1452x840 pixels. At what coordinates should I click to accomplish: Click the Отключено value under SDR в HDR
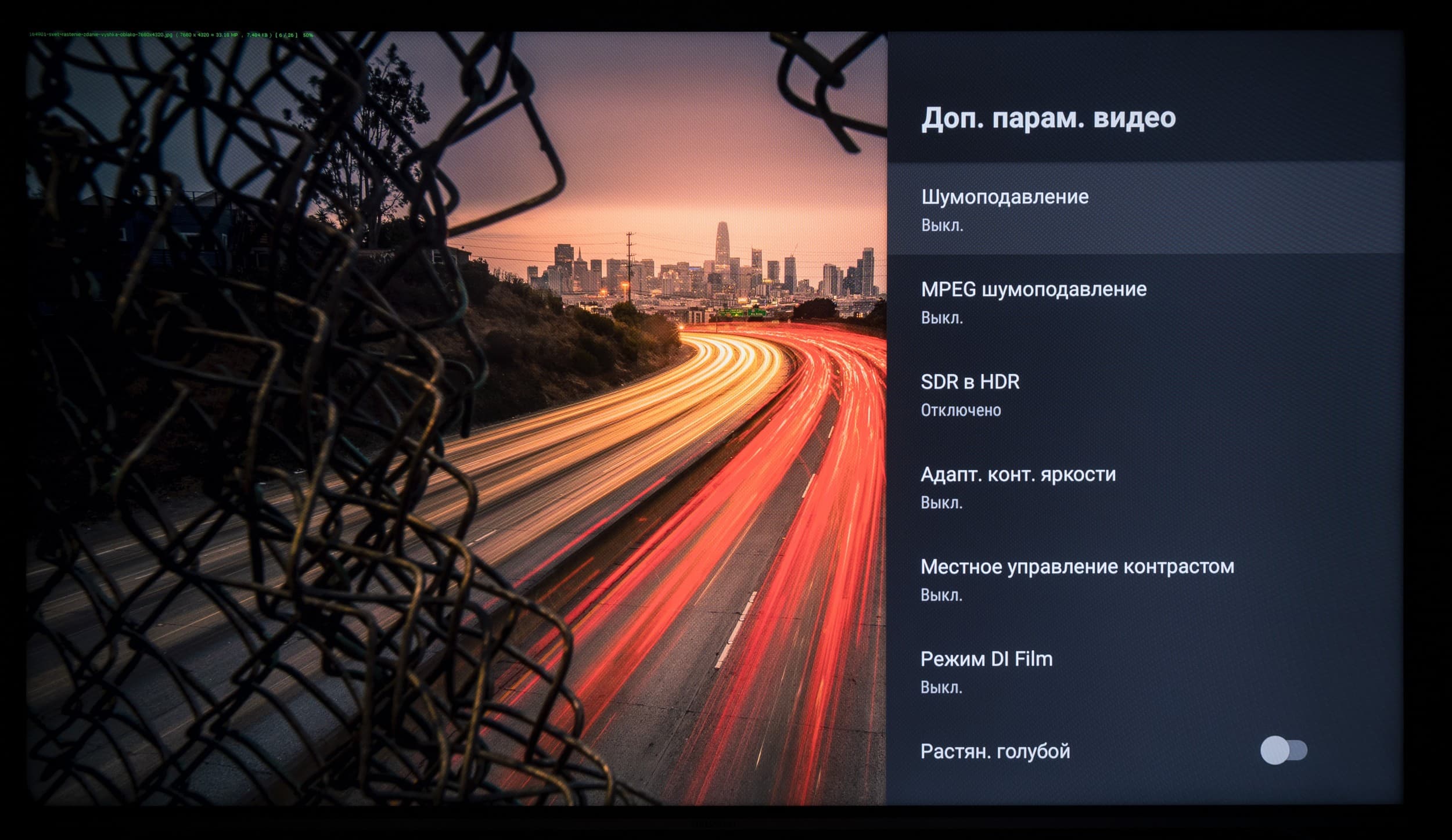tap(961, 410)
